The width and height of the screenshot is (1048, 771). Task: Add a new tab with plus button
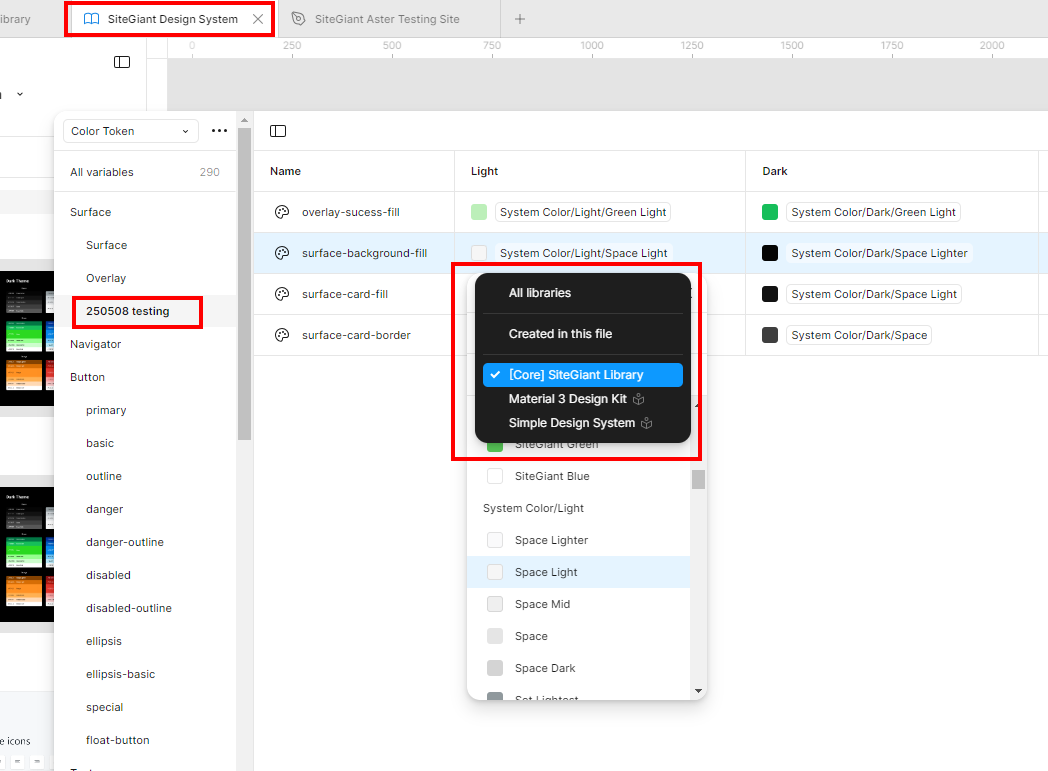[520, 19]
